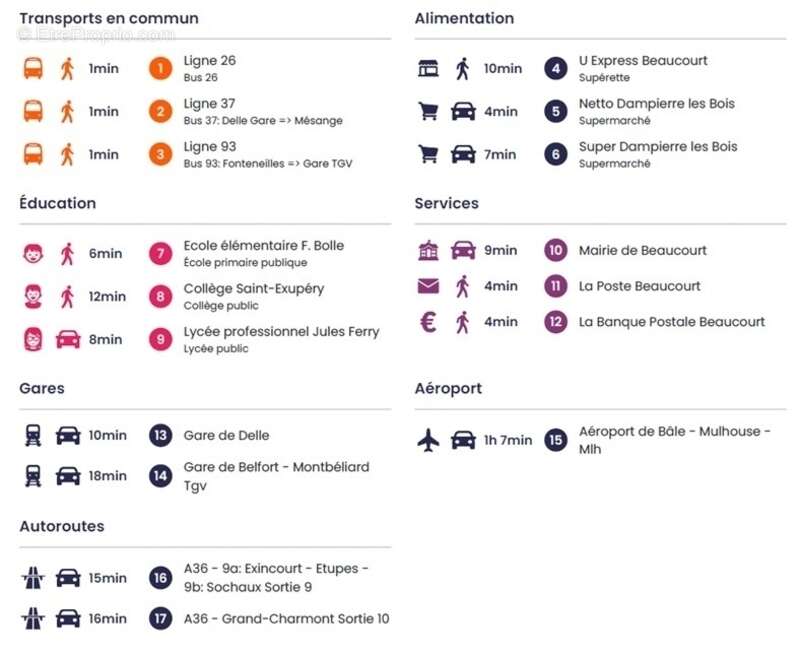The image size is (800, 654).
Task: Click the orange bus icon for Ligne 26
Action: click(33, 68)
